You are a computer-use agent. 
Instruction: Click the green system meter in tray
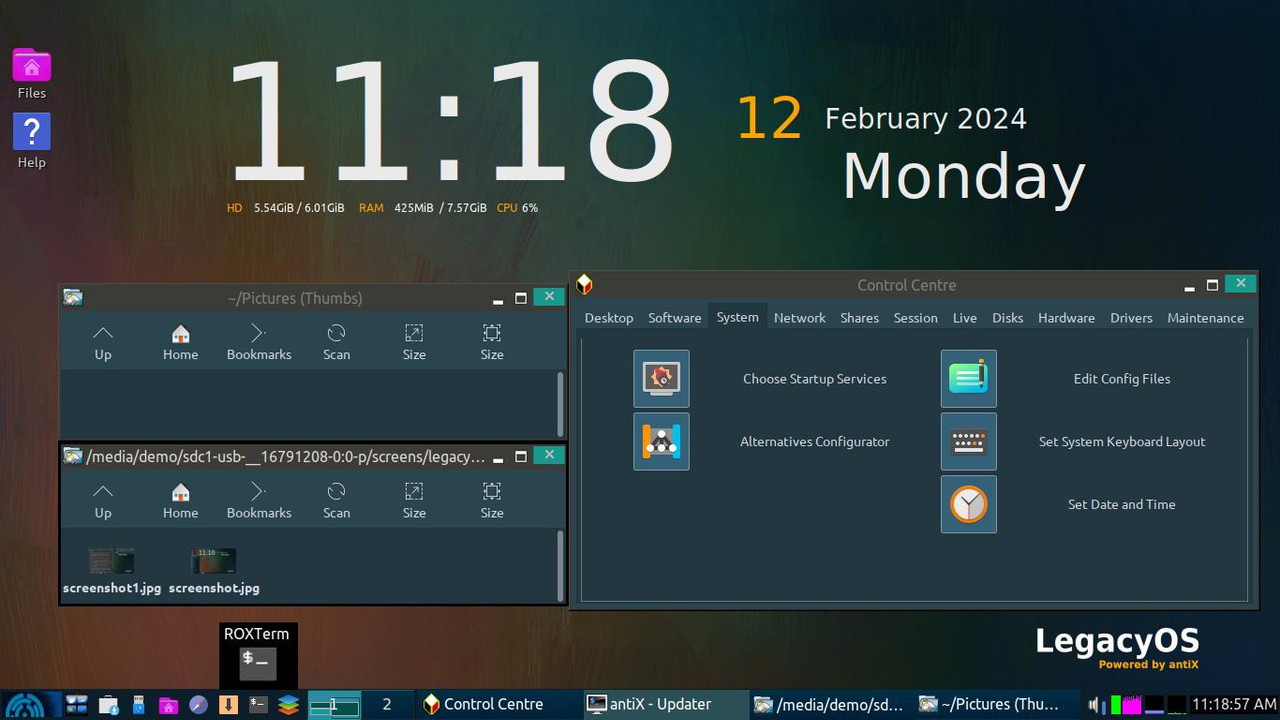coord(1116,705)
